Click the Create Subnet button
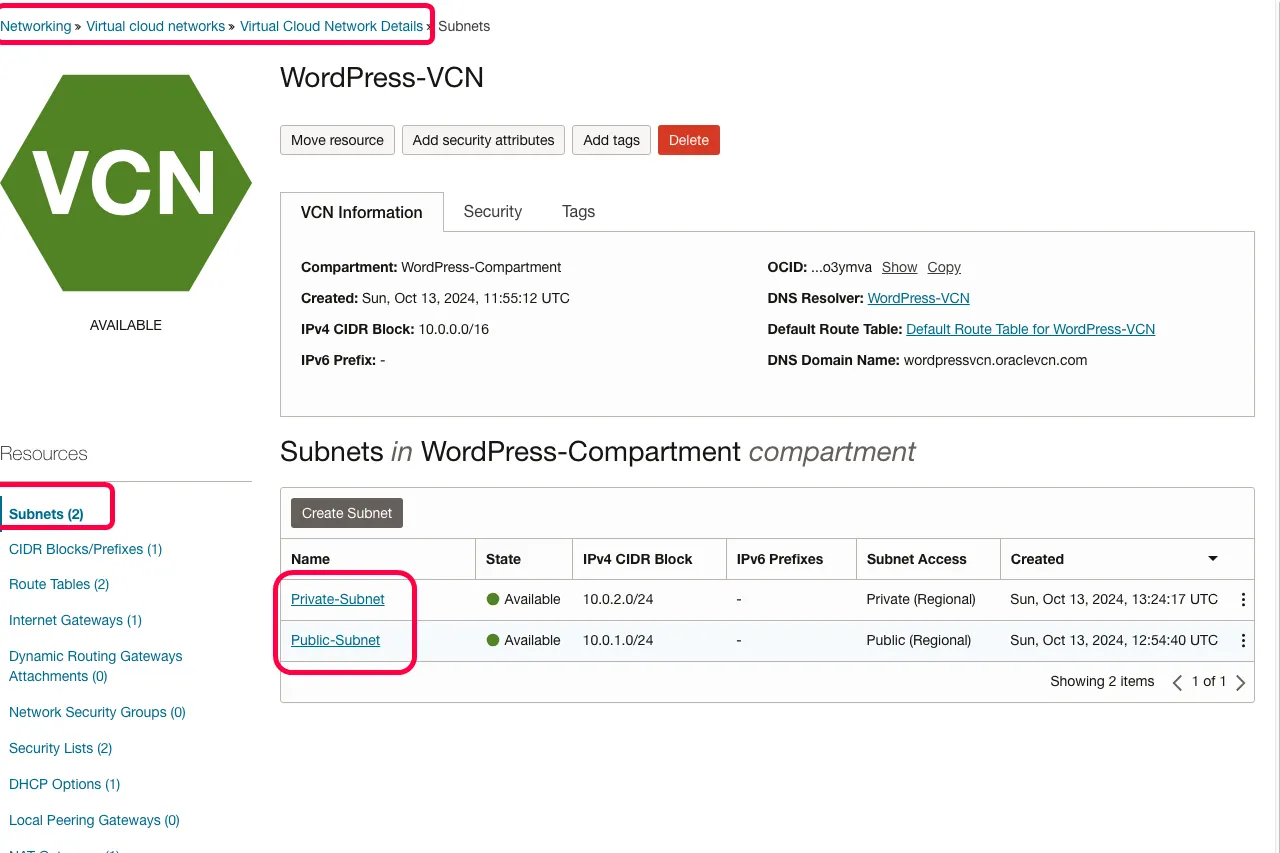 pos(347,513)
